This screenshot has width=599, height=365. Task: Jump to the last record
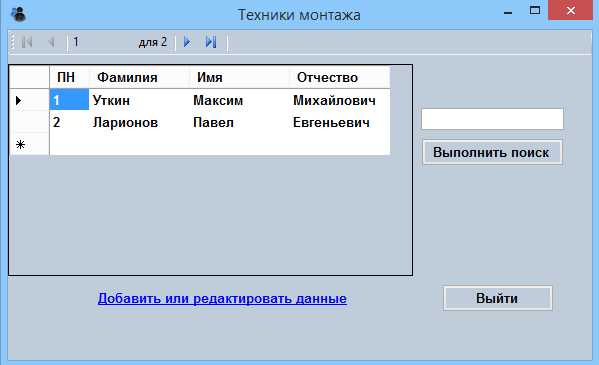(x=211, y=42)
